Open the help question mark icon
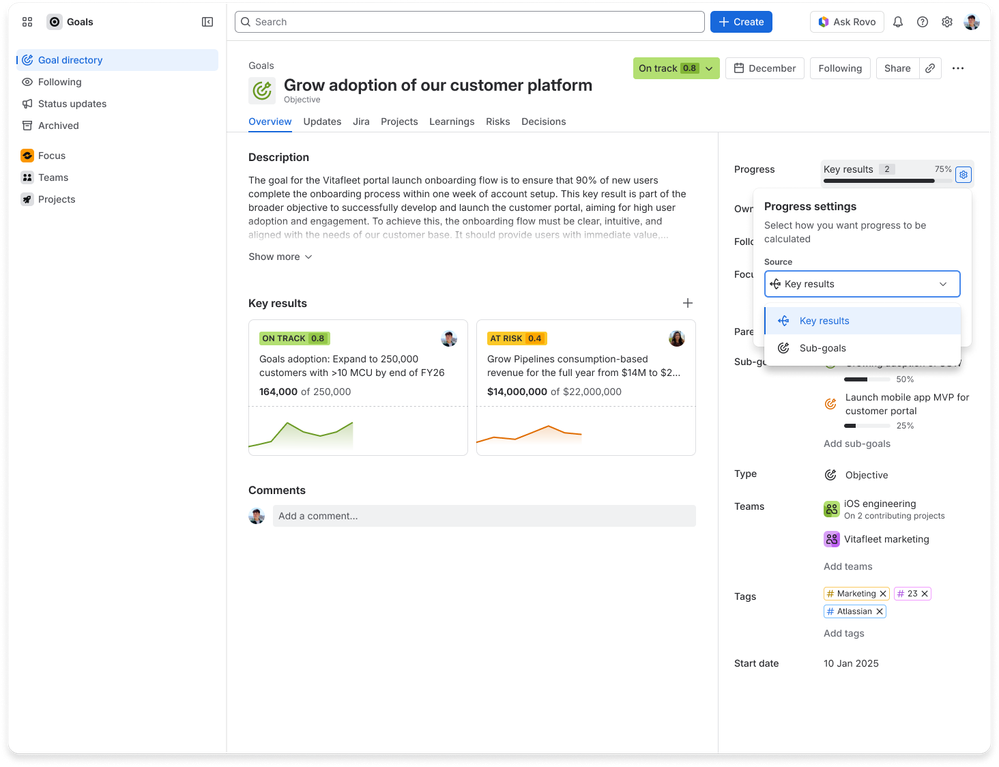The image size is (999, 767). pos(922,22)
